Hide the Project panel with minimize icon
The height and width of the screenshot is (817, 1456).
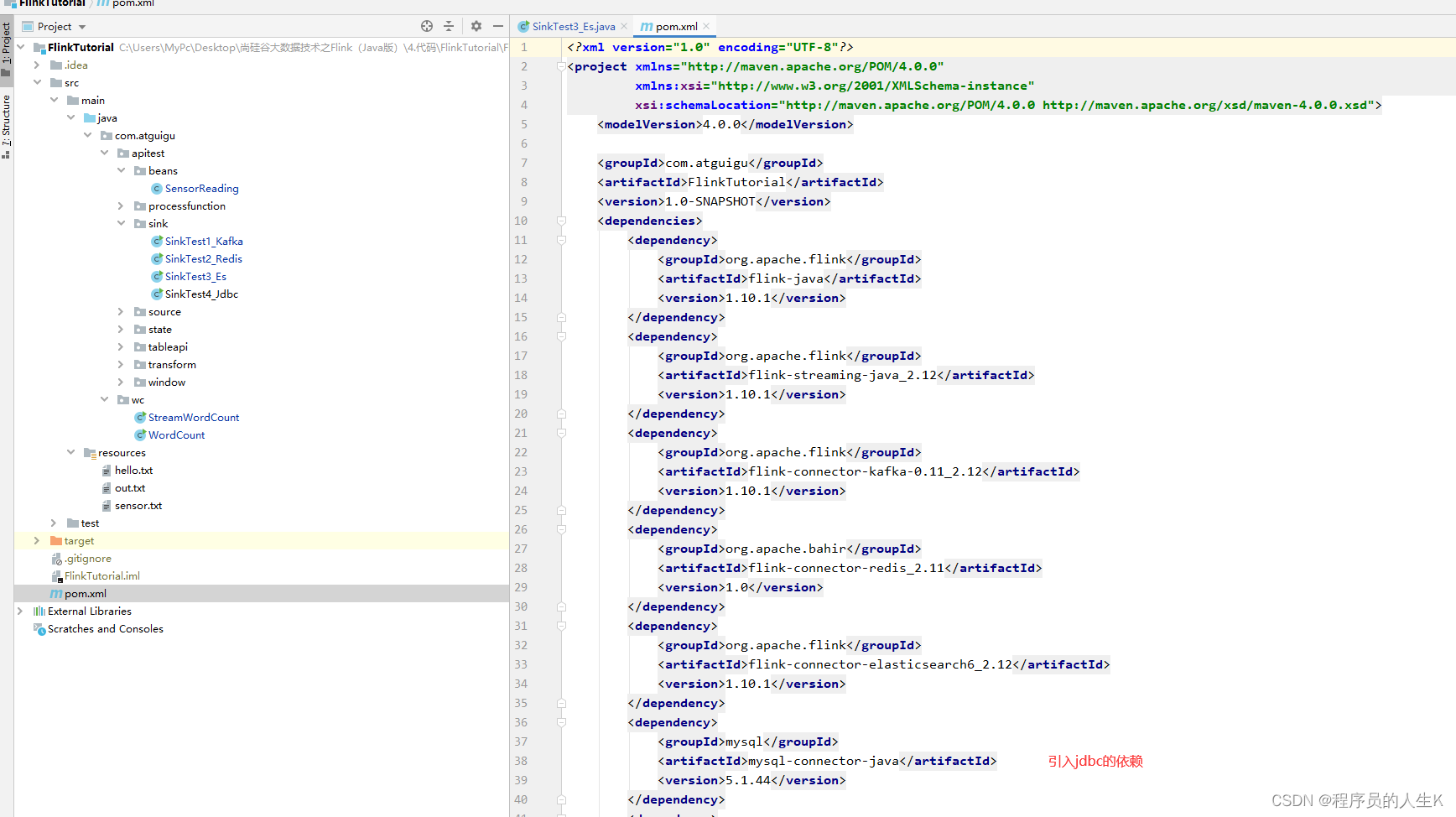pos(497,26)
